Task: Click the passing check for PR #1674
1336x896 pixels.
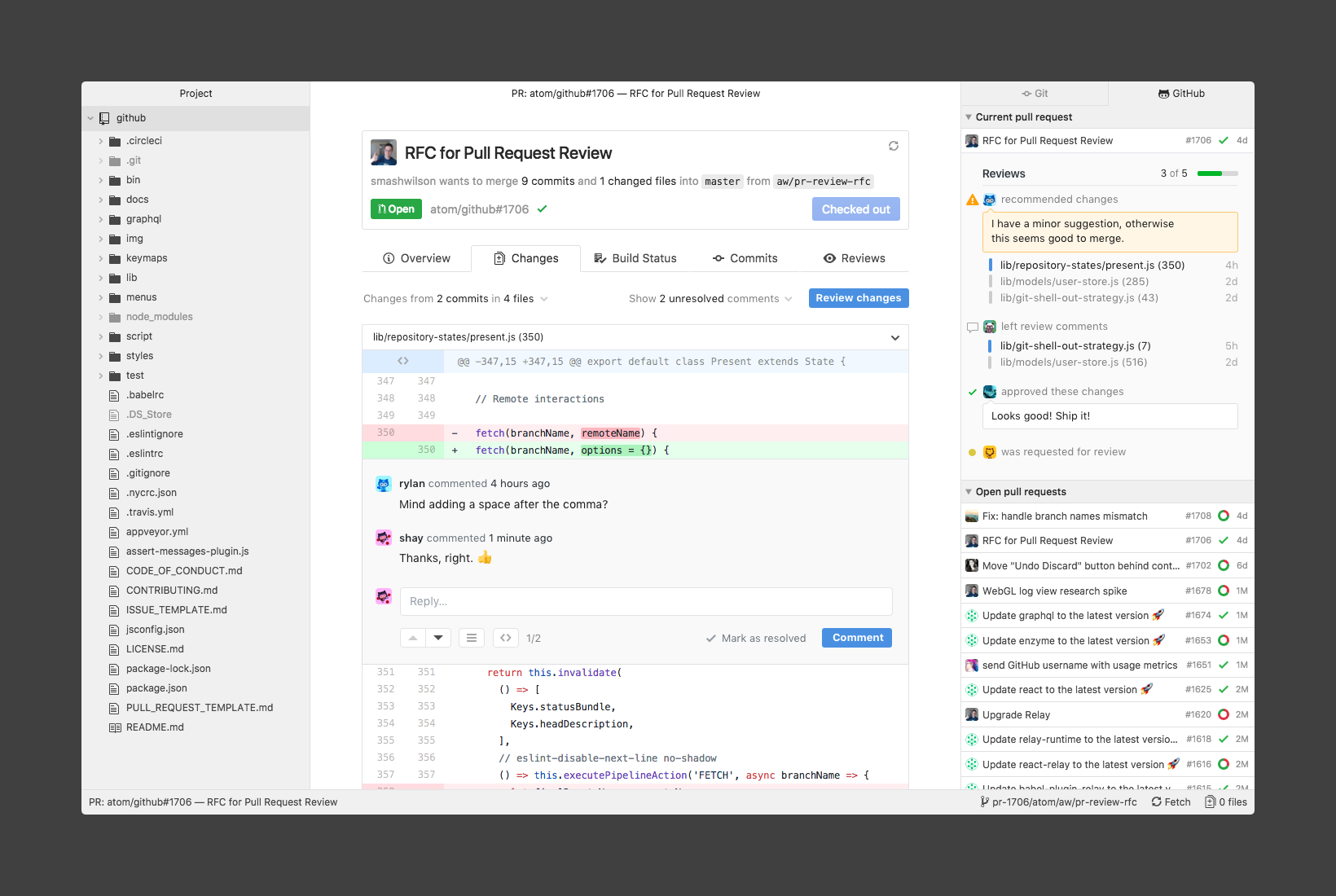Action: click(1224, 615)
